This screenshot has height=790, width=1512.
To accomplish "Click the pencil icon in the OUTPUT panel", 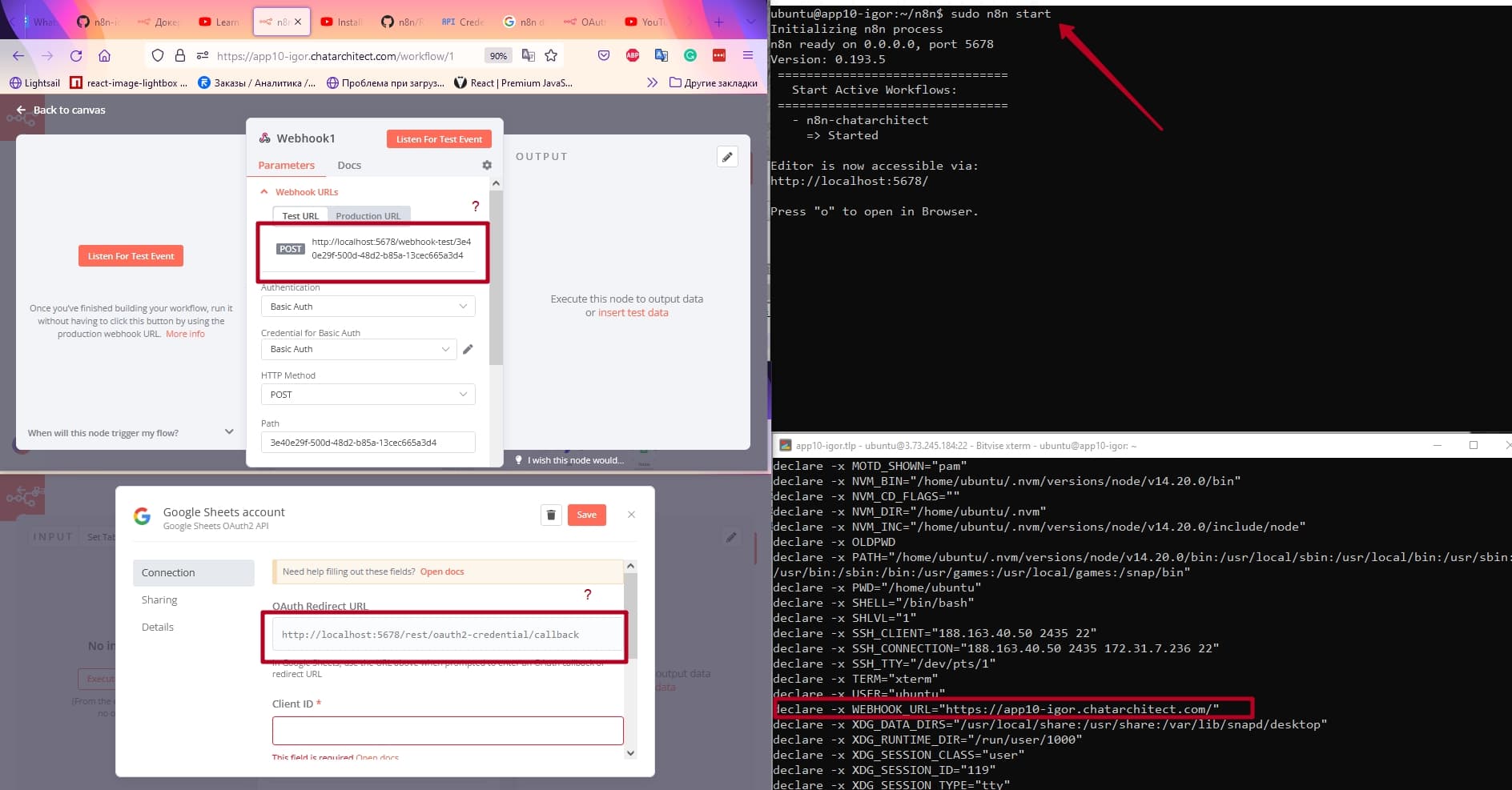I will (x=727, y=157).
